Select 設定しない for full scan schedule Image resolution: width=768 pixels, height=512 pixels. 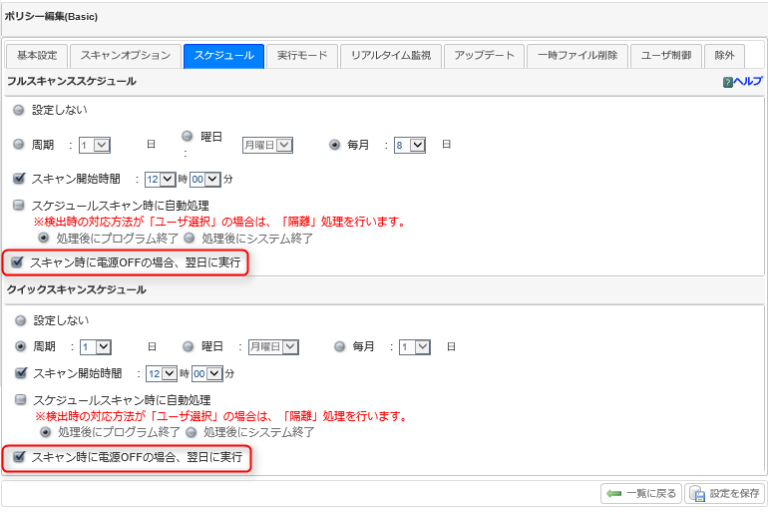[x=19, y=110]
